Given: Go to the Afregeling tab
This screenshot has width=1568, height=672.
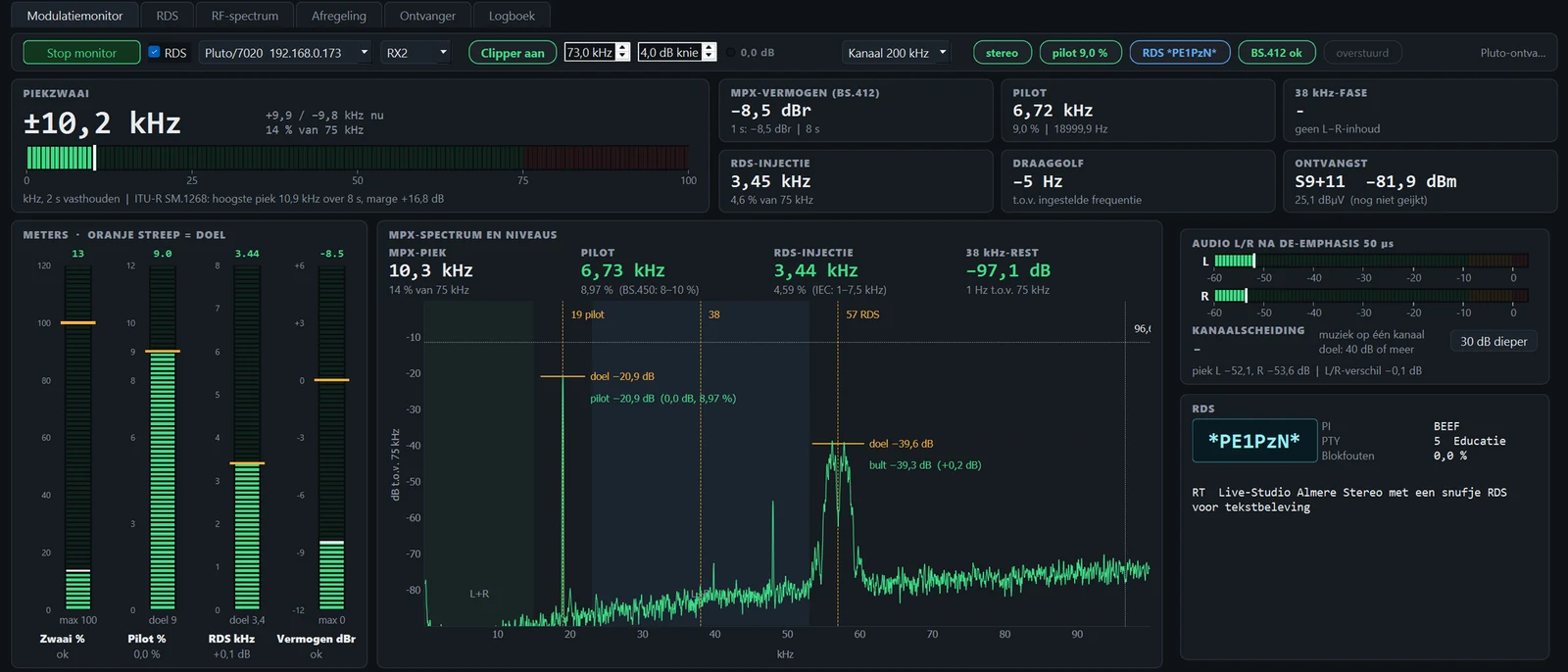Looking at the screenshot, I should coord(339,16).
